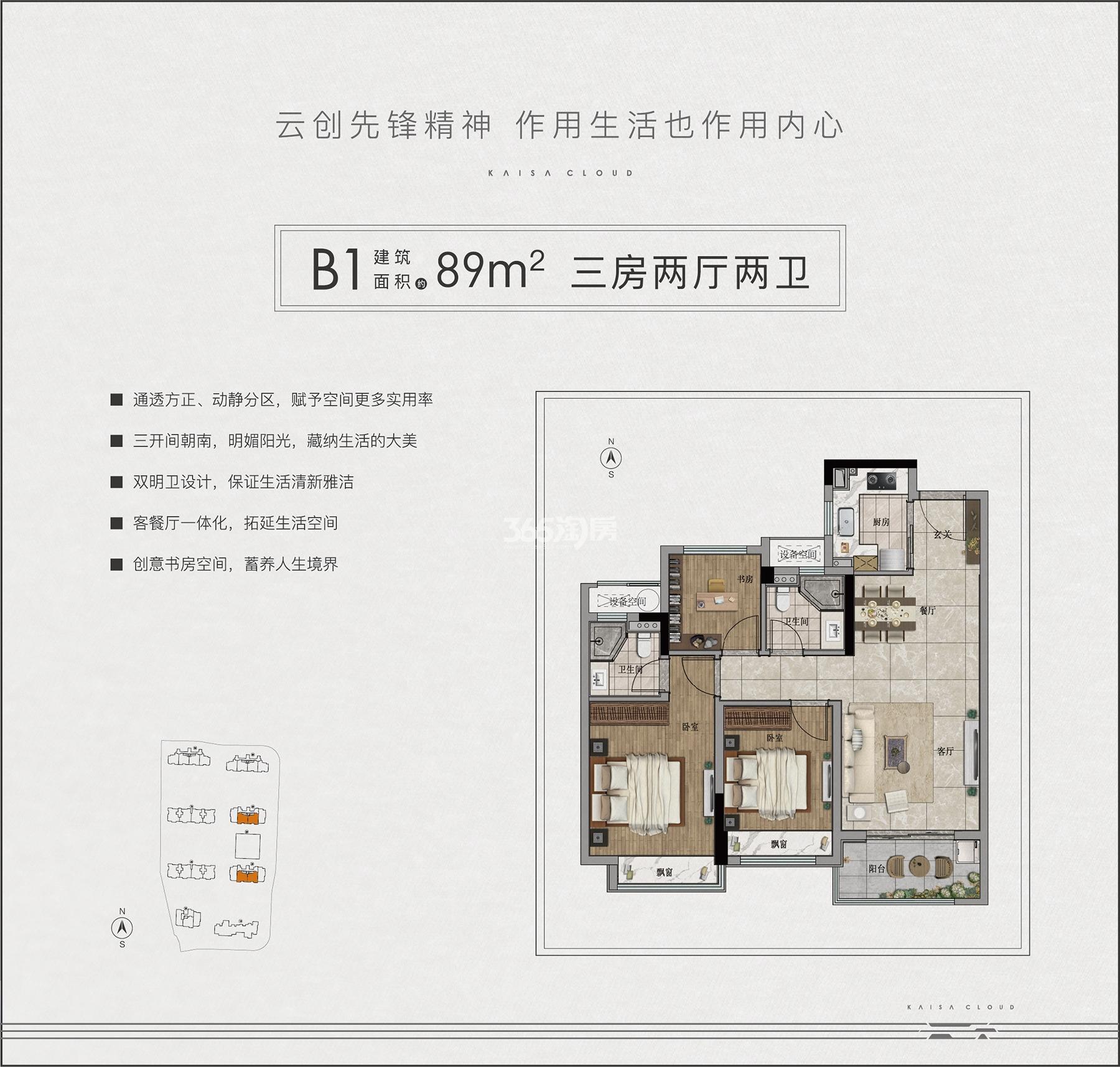Viewport: 1120px width, 1067px height.
Task: Click the 飘窗 label below the left bedroom
Action: (x=665, y=872)
